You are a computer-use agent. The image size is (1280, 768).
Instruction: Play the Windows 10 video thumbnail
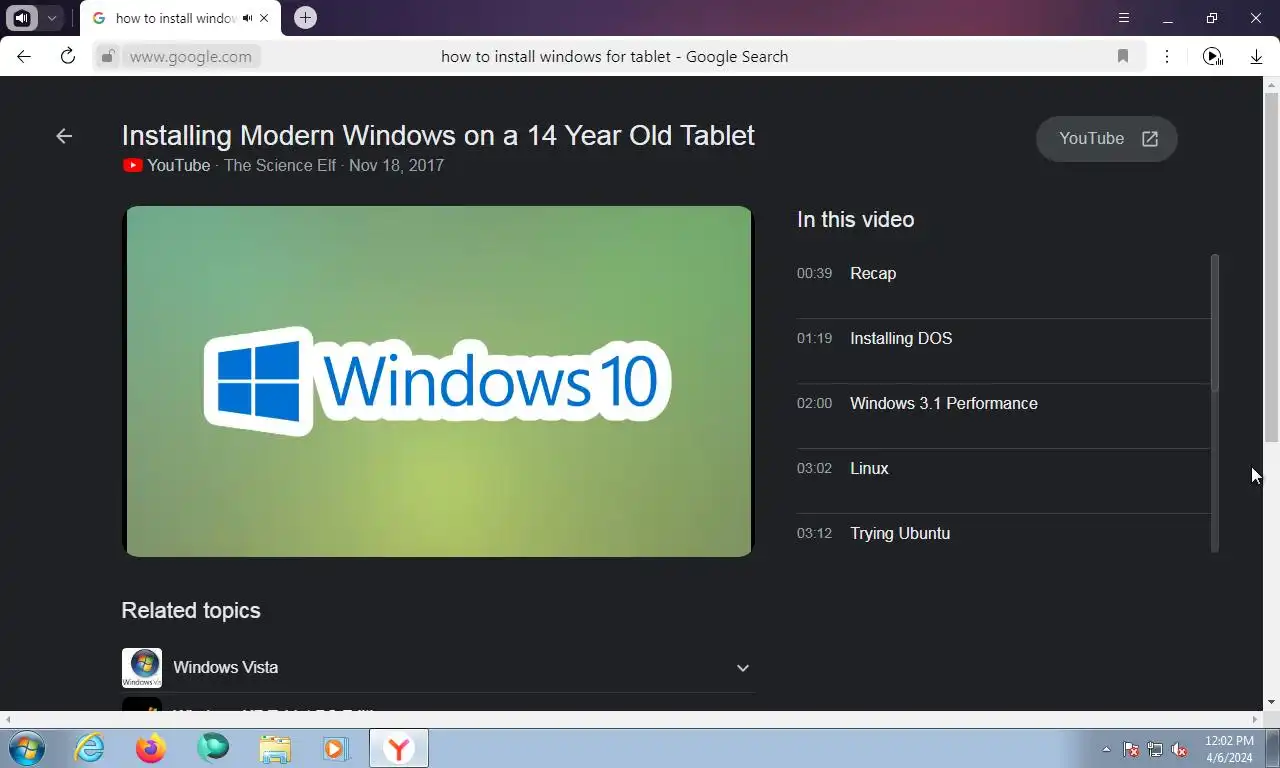click(437, 381)
